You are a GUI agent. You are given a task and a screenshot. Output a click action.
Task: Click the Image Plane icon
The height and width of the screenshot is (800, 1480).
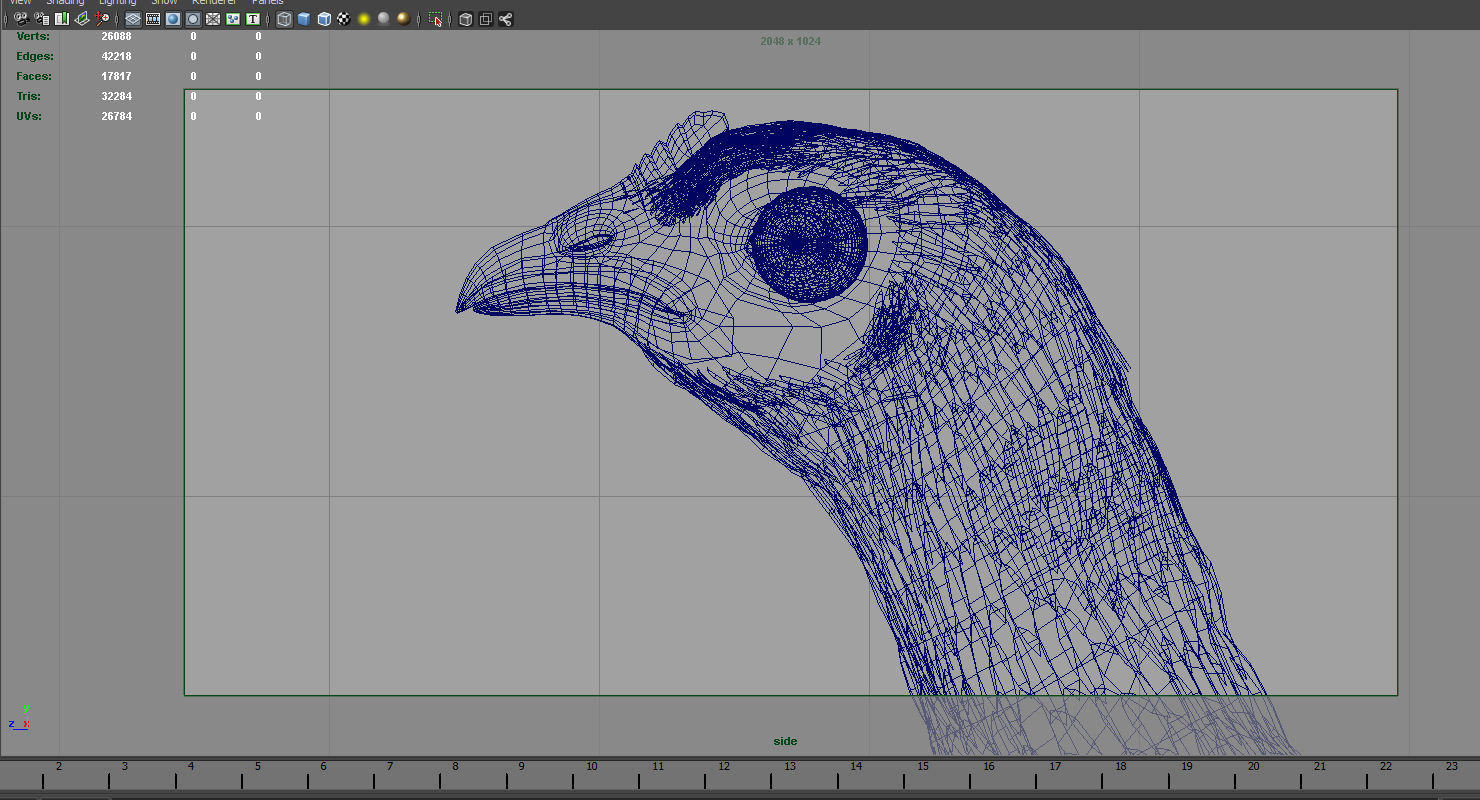tap(82, 19)
